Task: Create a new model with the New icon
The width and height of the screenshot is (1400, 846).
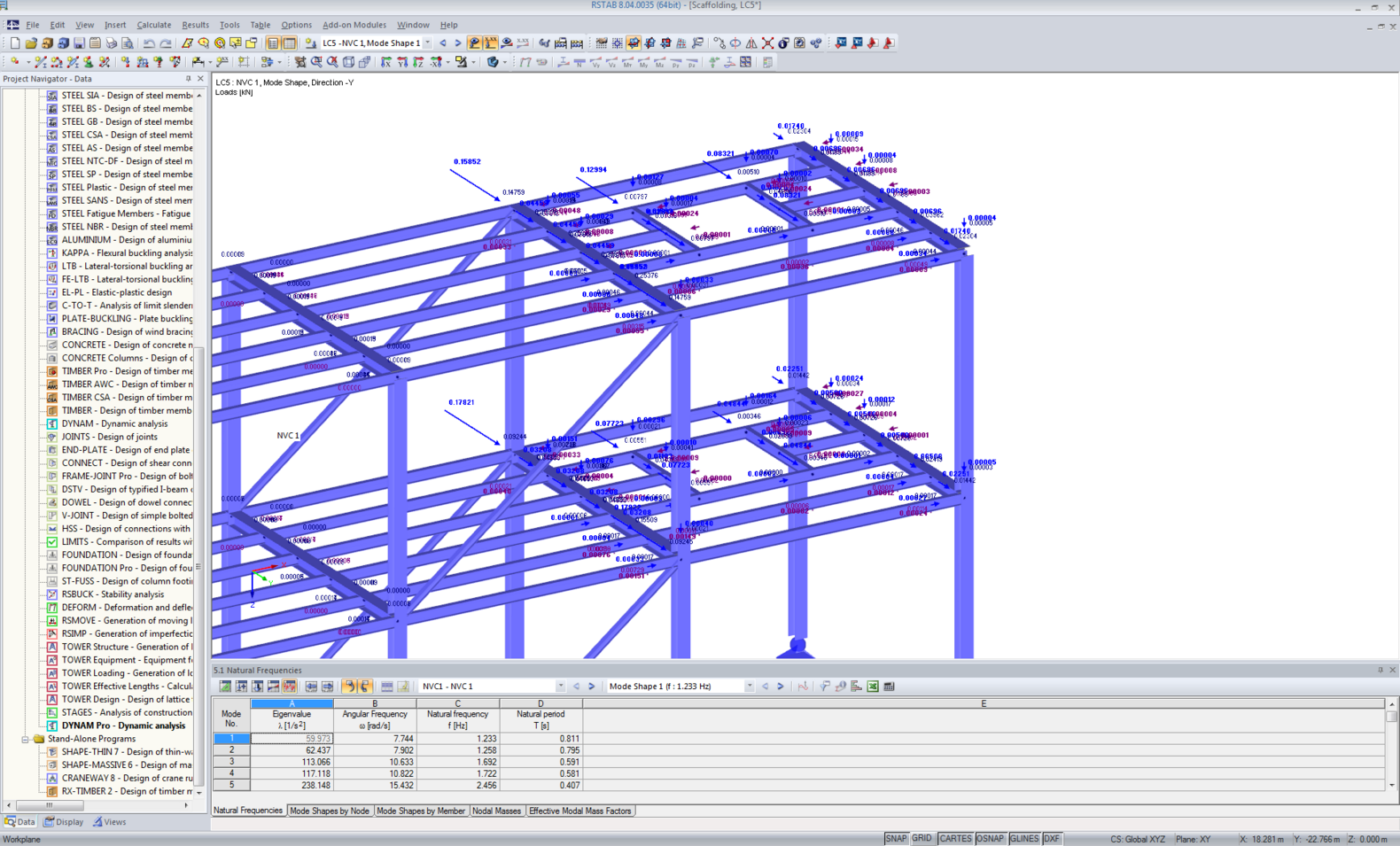Action: [14, 43]
